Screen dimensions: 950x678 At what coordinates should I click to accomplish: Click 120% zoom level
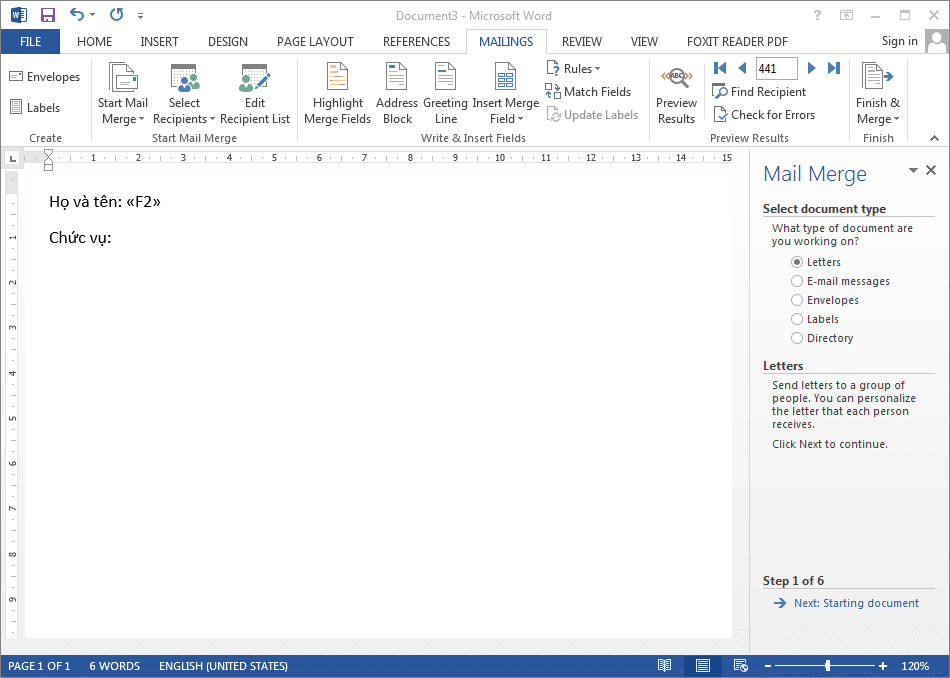point(915,666)
